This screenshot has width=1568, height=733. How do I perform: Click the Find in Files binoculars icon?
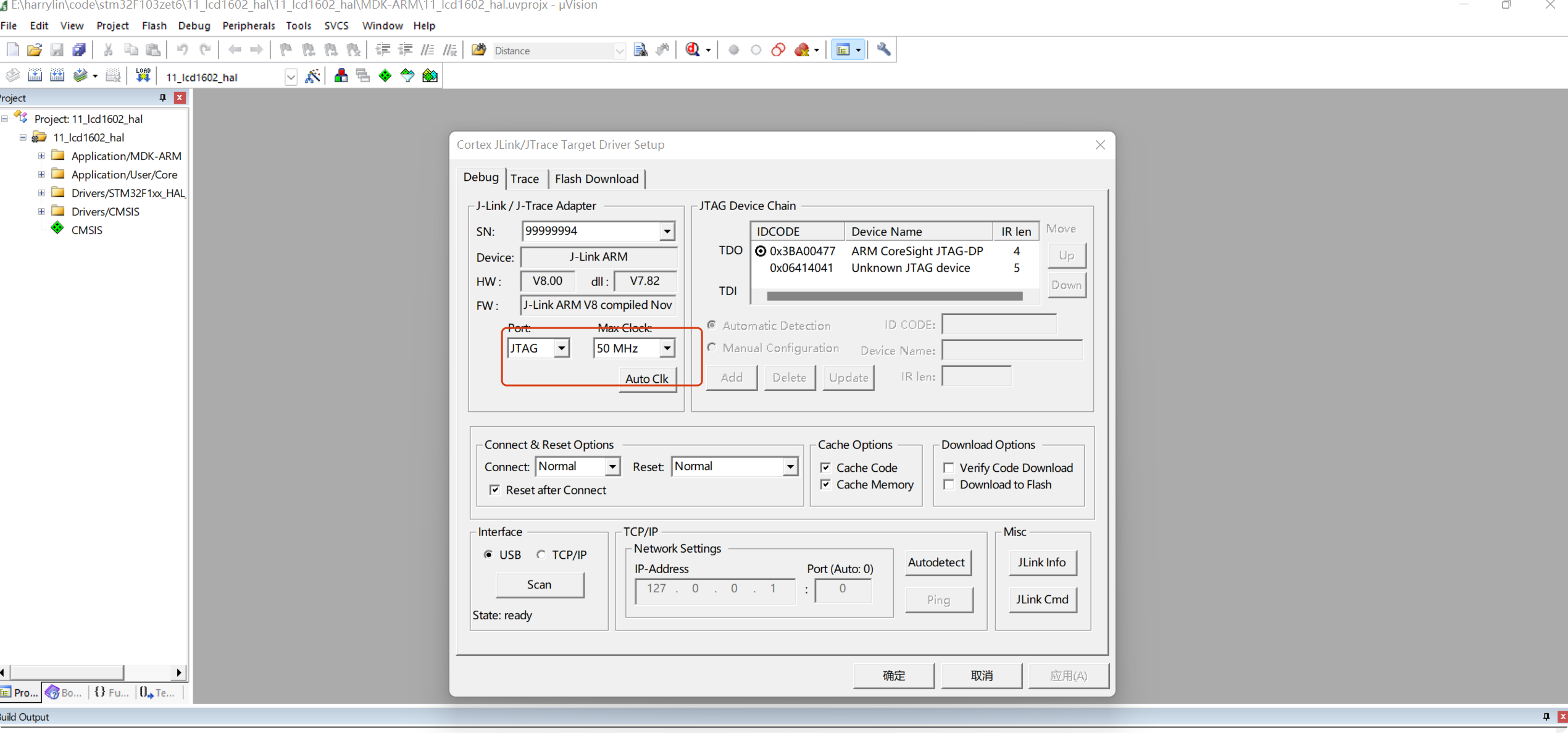[478, 50]
